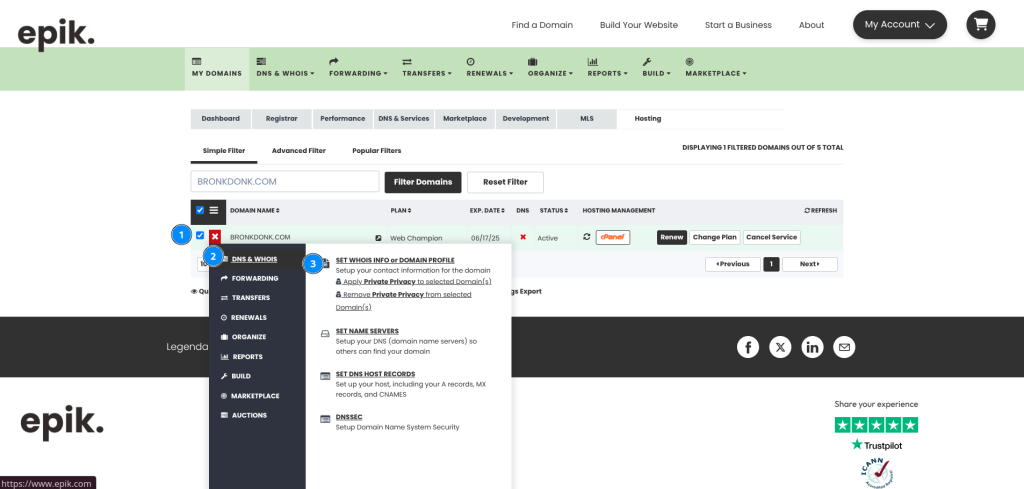Expand the Marketplace navbar dropdown
Screen dimensions: 1024x489
716,68
